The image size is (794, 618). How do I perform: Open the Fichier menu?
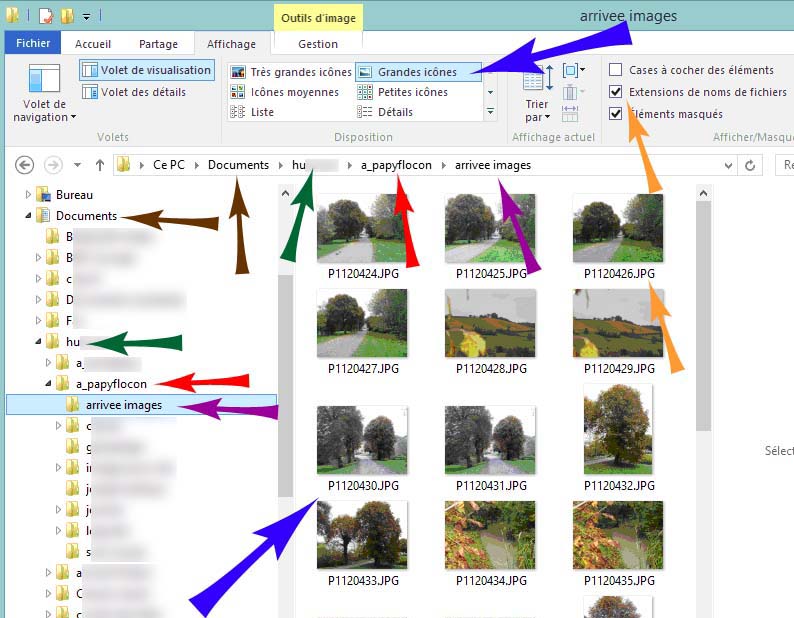tap(33, 43)
